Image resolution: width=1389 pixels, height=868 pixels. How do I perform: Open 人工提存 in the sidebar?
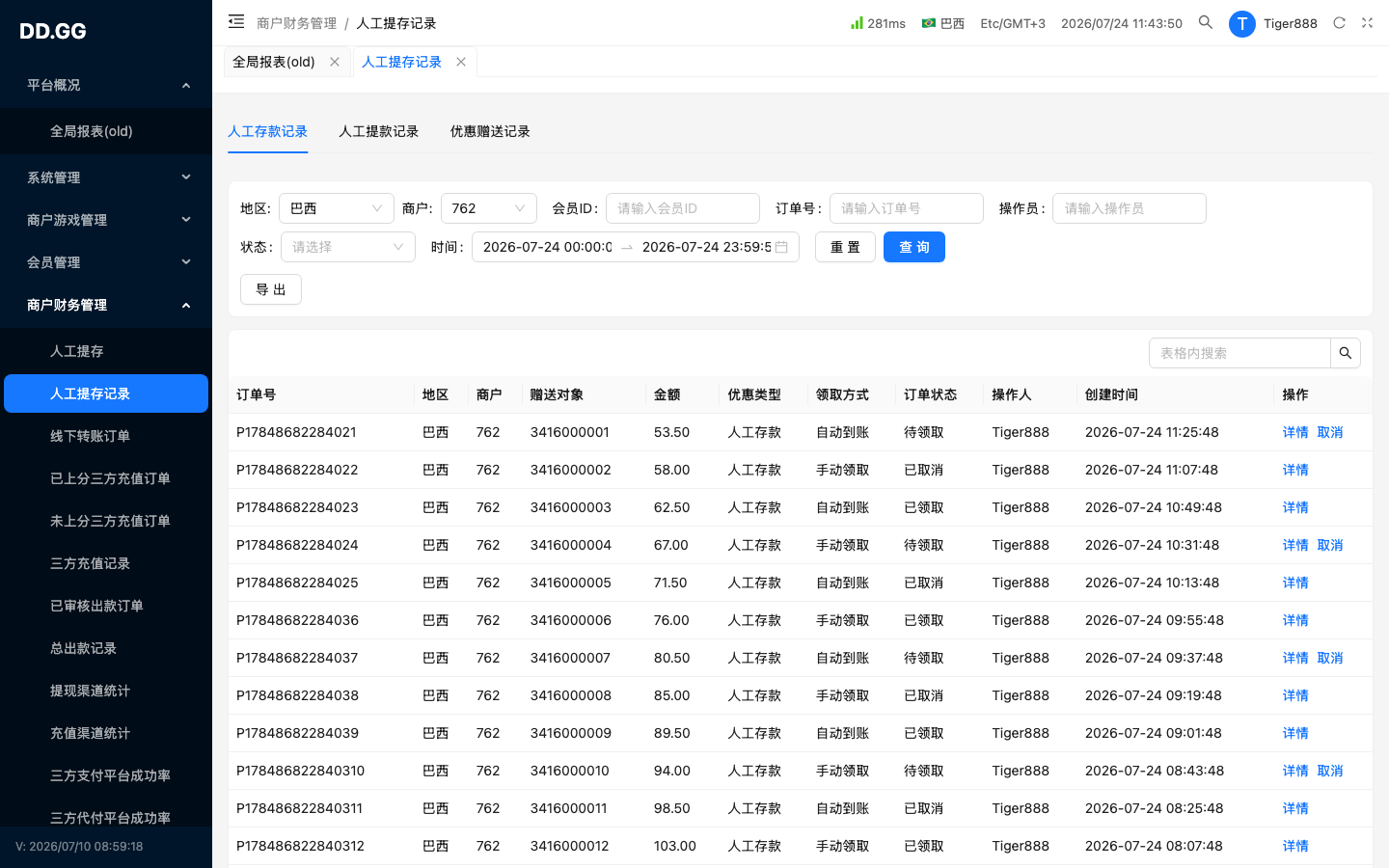(x=106, y=351)
